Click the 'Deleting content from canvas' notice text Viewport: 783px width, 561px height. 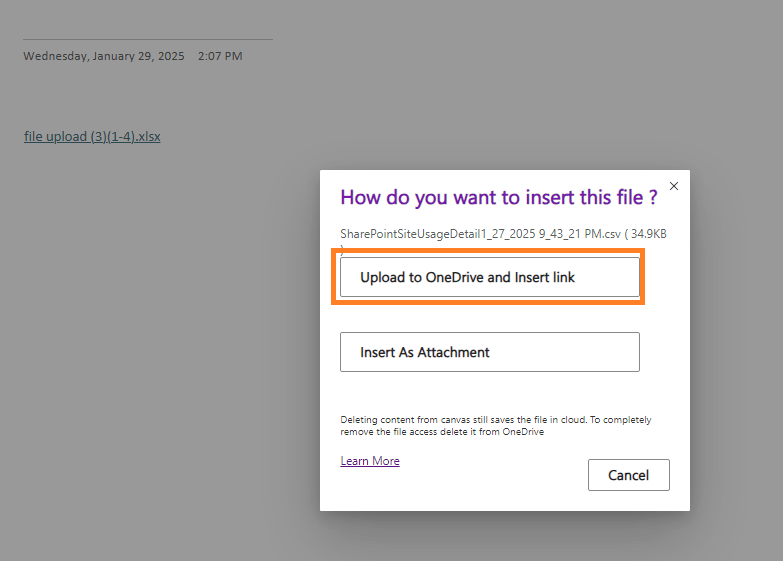pyautogui.click(x=495, y=426)
